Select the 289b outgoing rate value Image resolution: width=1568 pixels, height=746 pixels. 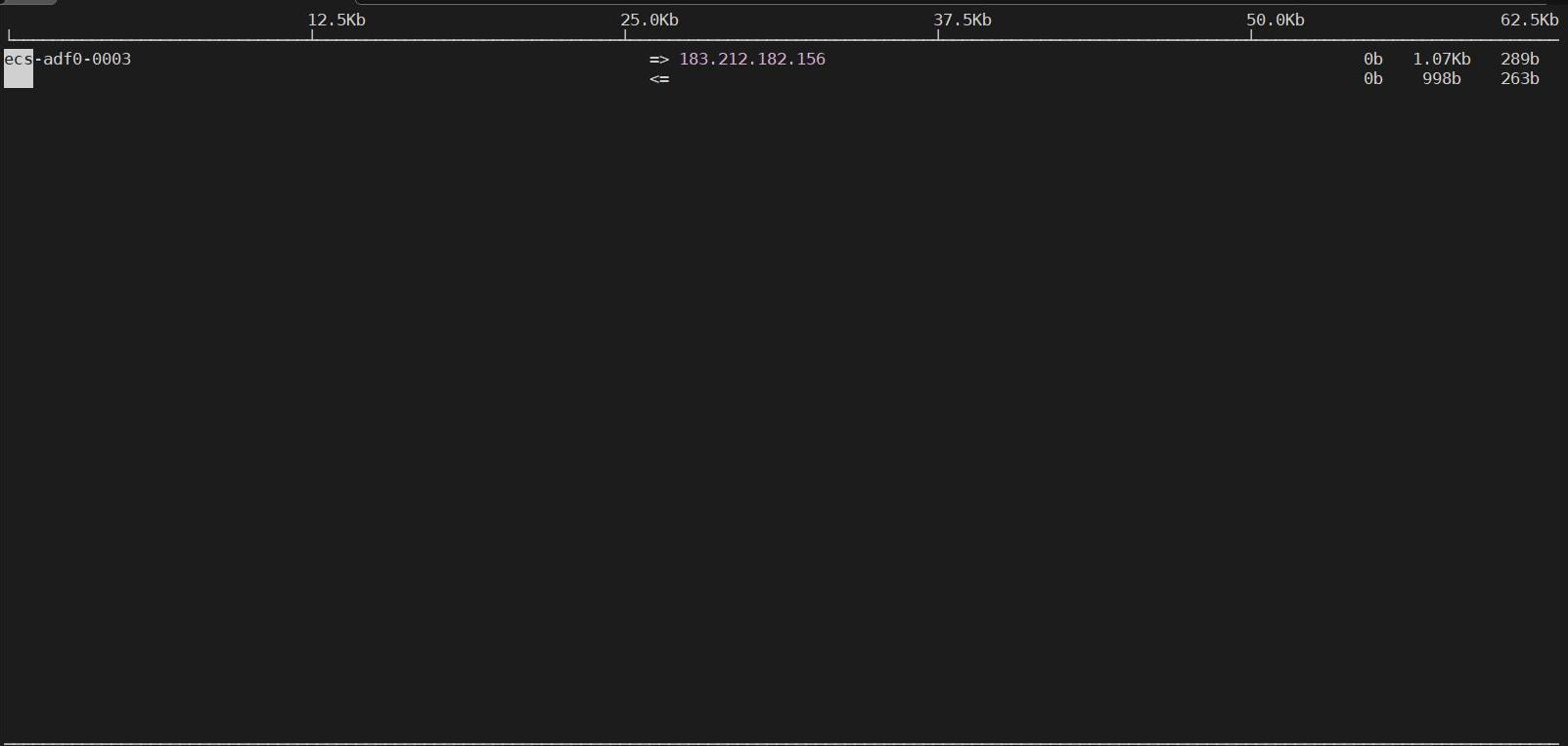click(x=1520, y=59)
